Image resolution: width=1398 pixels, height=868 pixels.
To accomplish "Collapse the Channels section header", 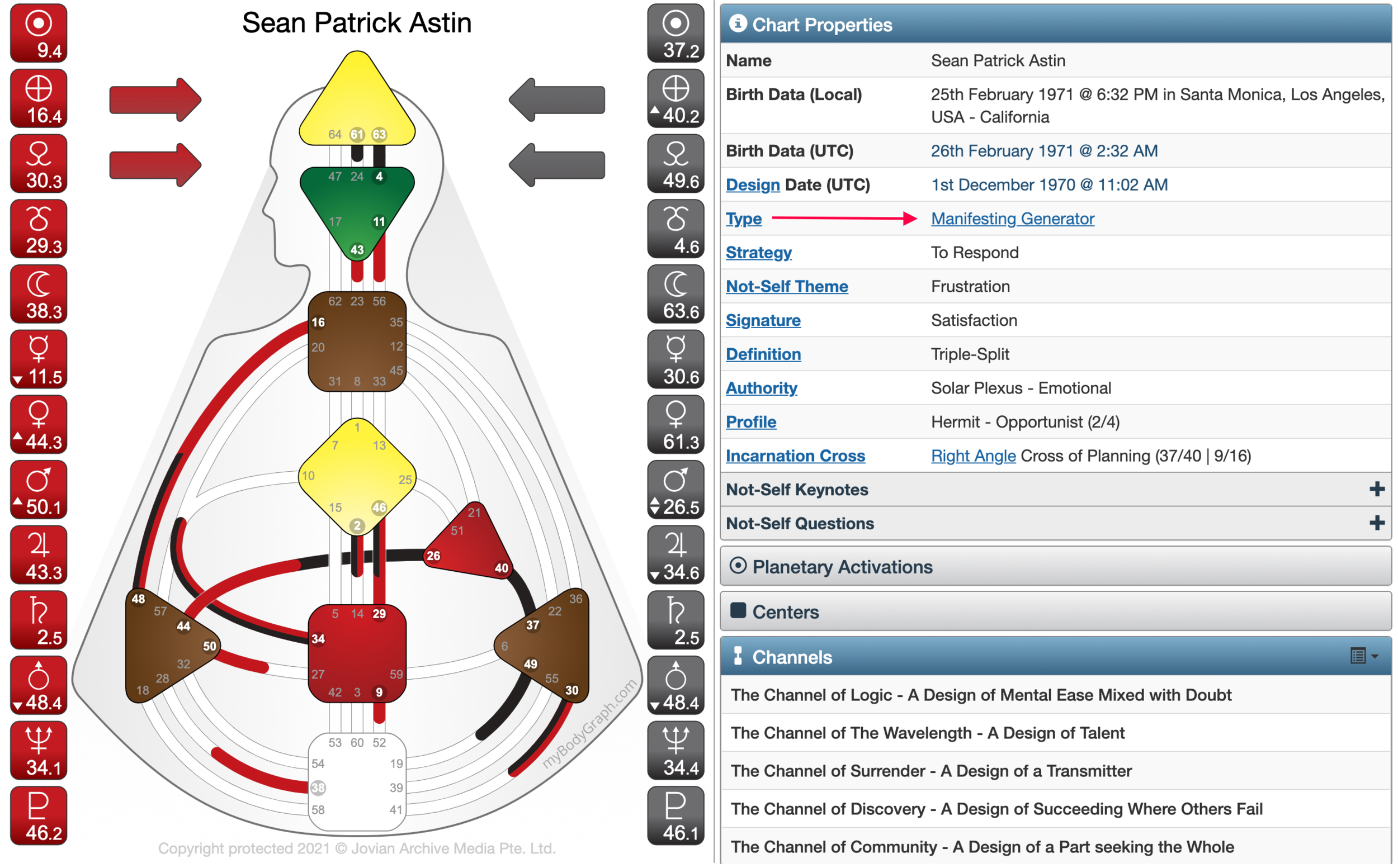I will click(x=1056, y=657).
